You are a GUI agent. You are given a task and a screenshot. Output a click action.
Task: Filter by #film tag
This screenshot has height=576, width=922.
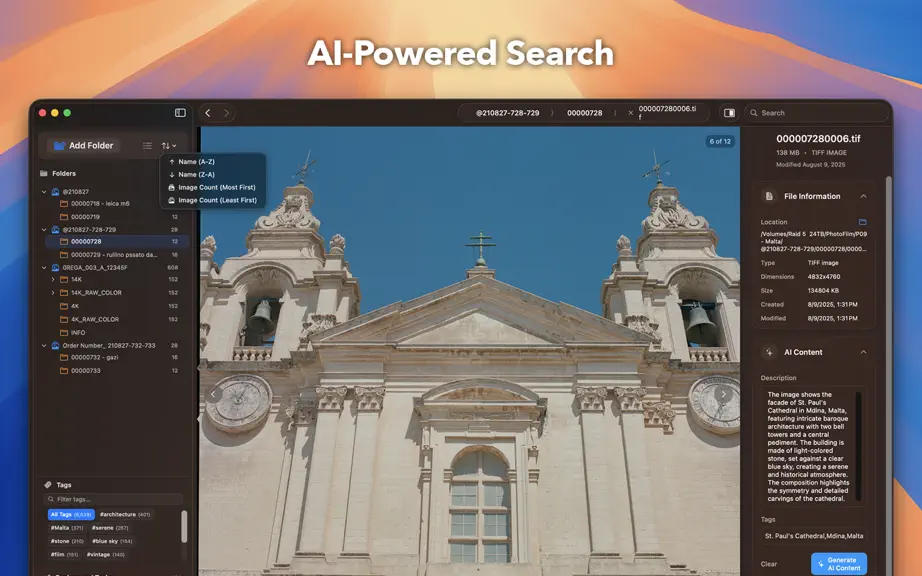click(65, 554)
